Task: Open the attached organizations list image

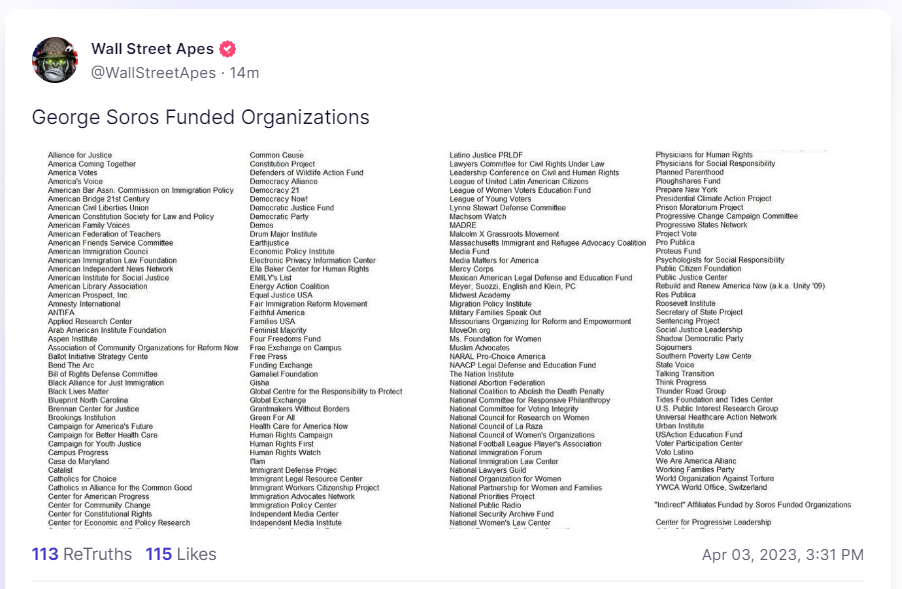Action: click(x=448, y=339)
